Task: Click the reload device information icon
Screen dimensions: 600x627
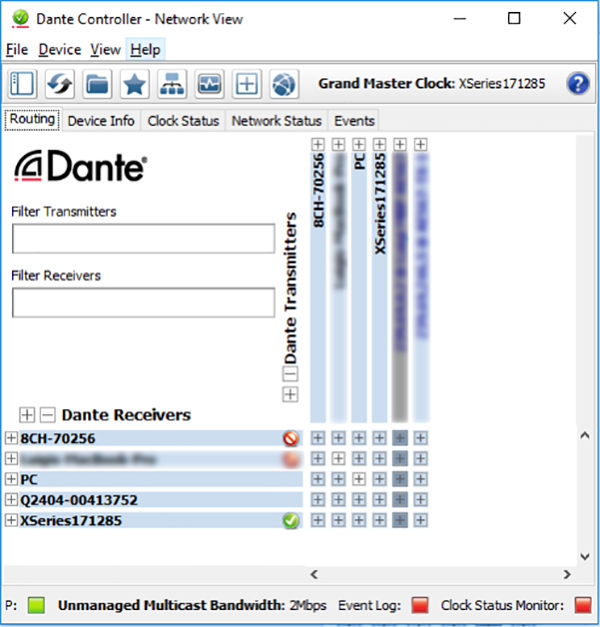Action: click(60, 84)
